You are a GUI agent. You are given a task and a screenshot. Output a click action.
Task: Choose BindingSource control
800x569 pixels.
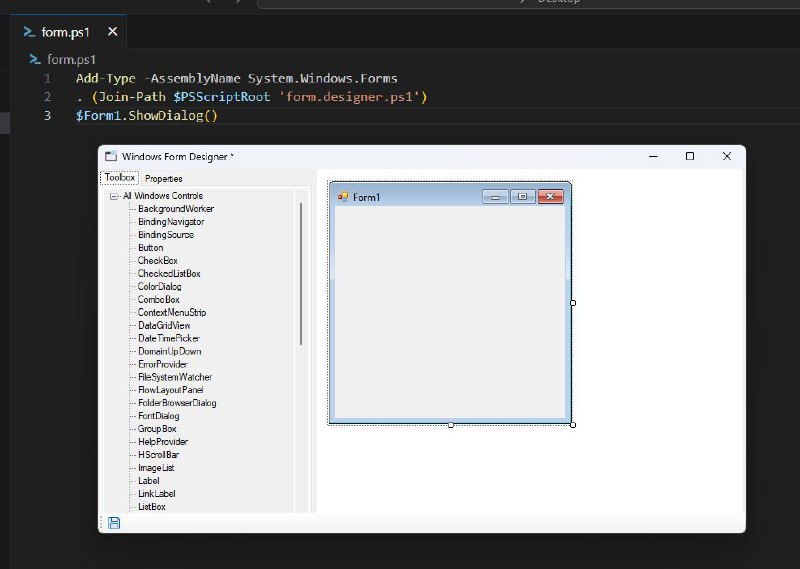coord(166,235)
